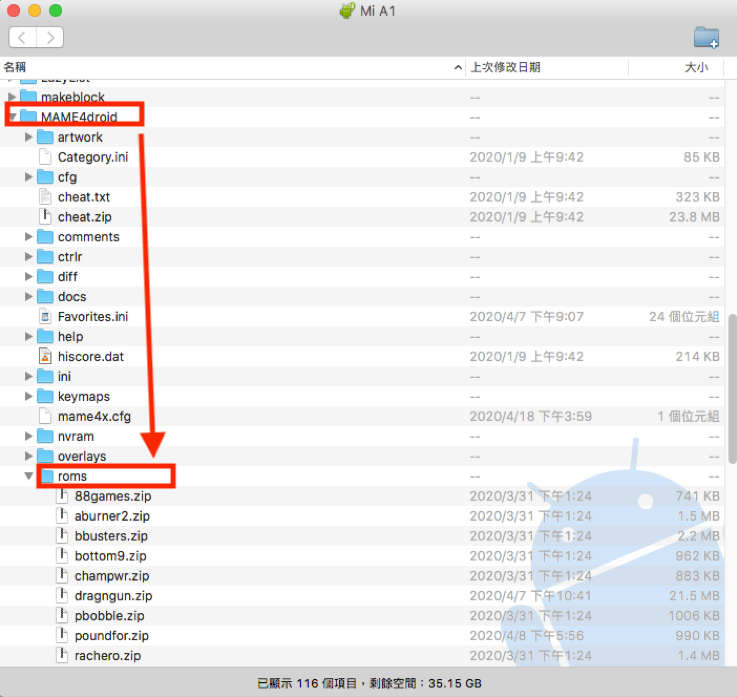Expand the ctrlr folder triangle

tap(29, 257)
